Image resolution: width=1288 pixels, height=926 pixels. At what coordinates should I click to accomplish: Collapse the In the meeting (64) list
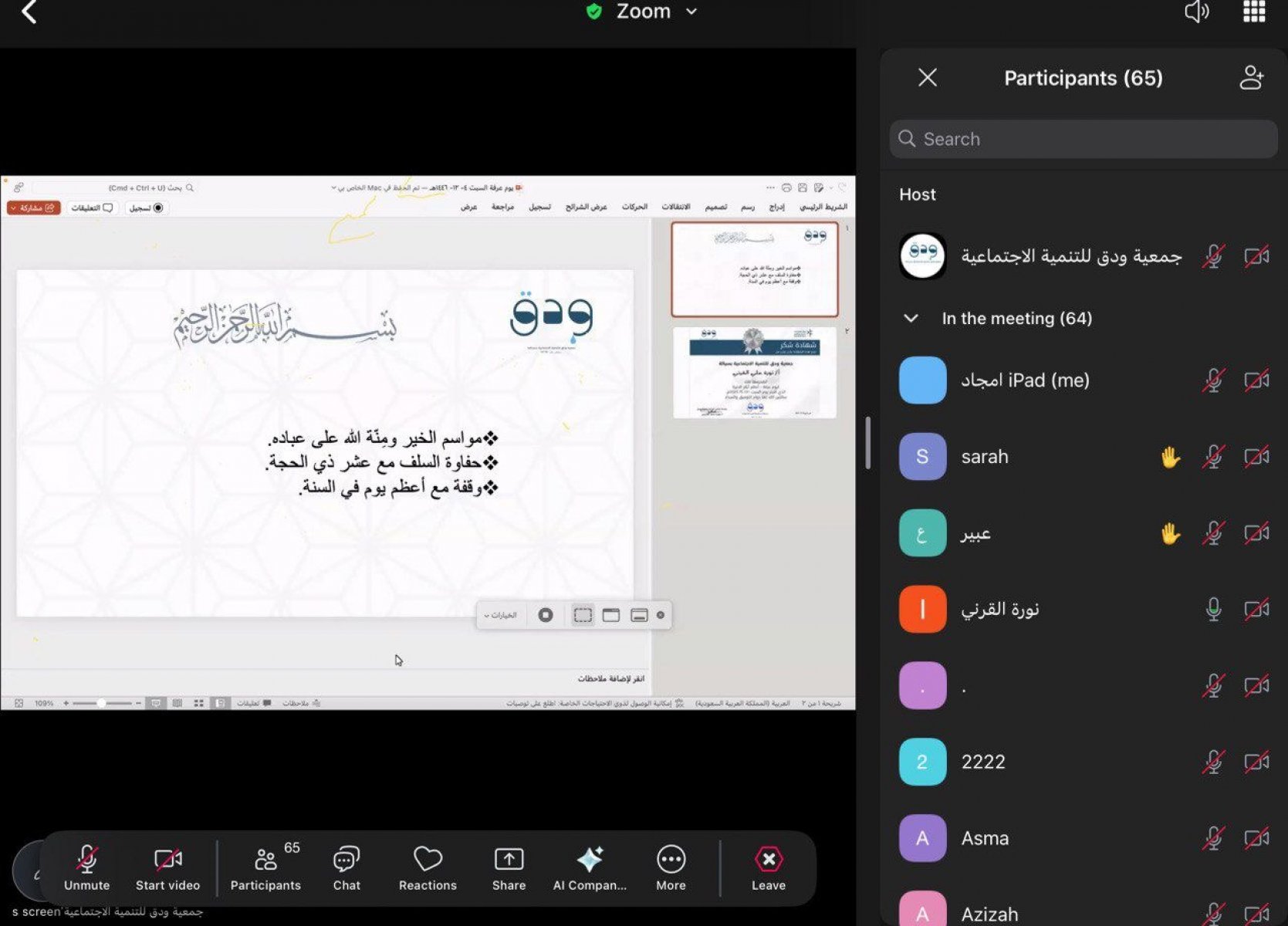(911, 318)
